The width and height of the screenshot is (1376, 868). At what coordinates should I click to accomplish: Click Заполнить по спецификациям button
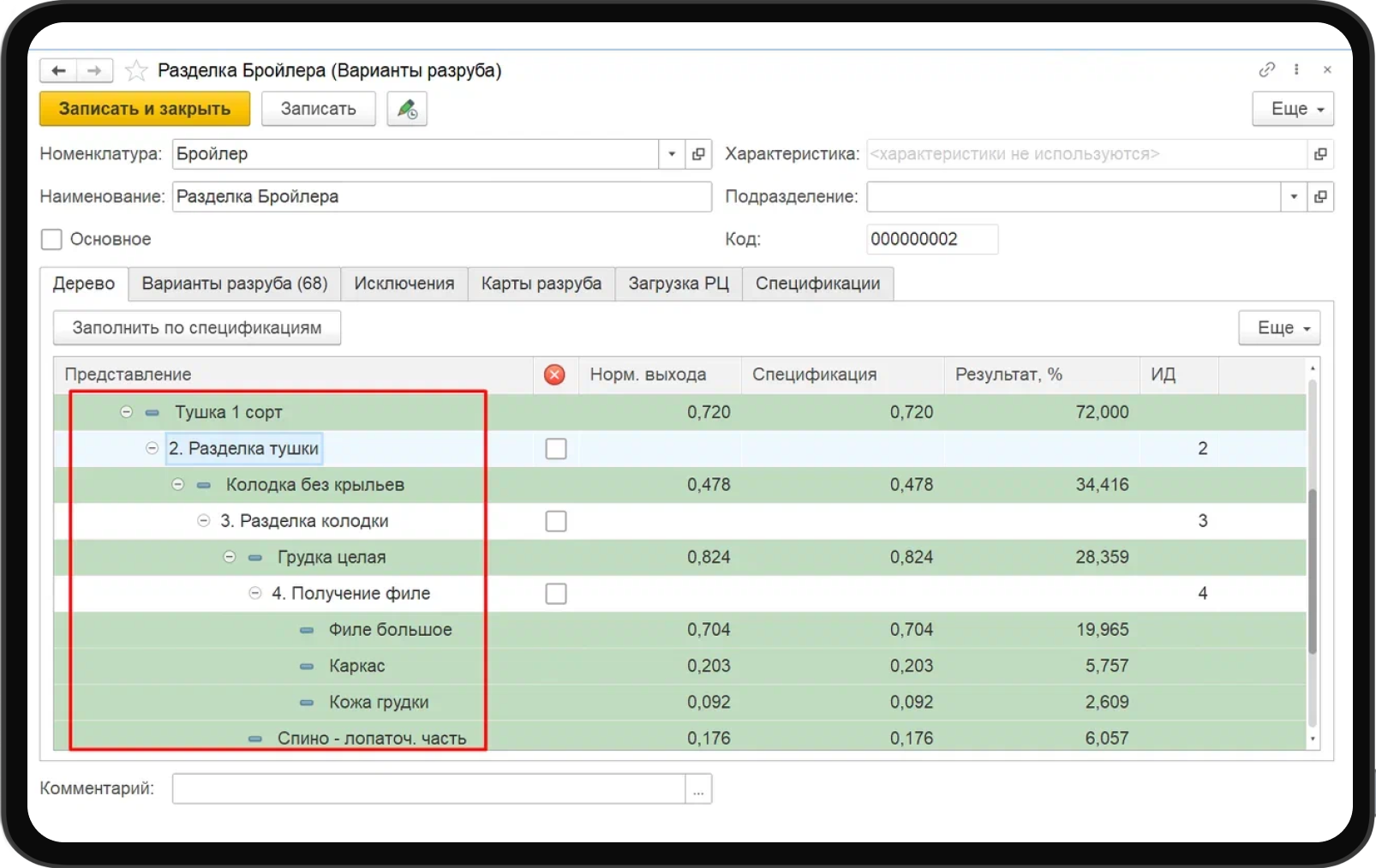[197, 327]
